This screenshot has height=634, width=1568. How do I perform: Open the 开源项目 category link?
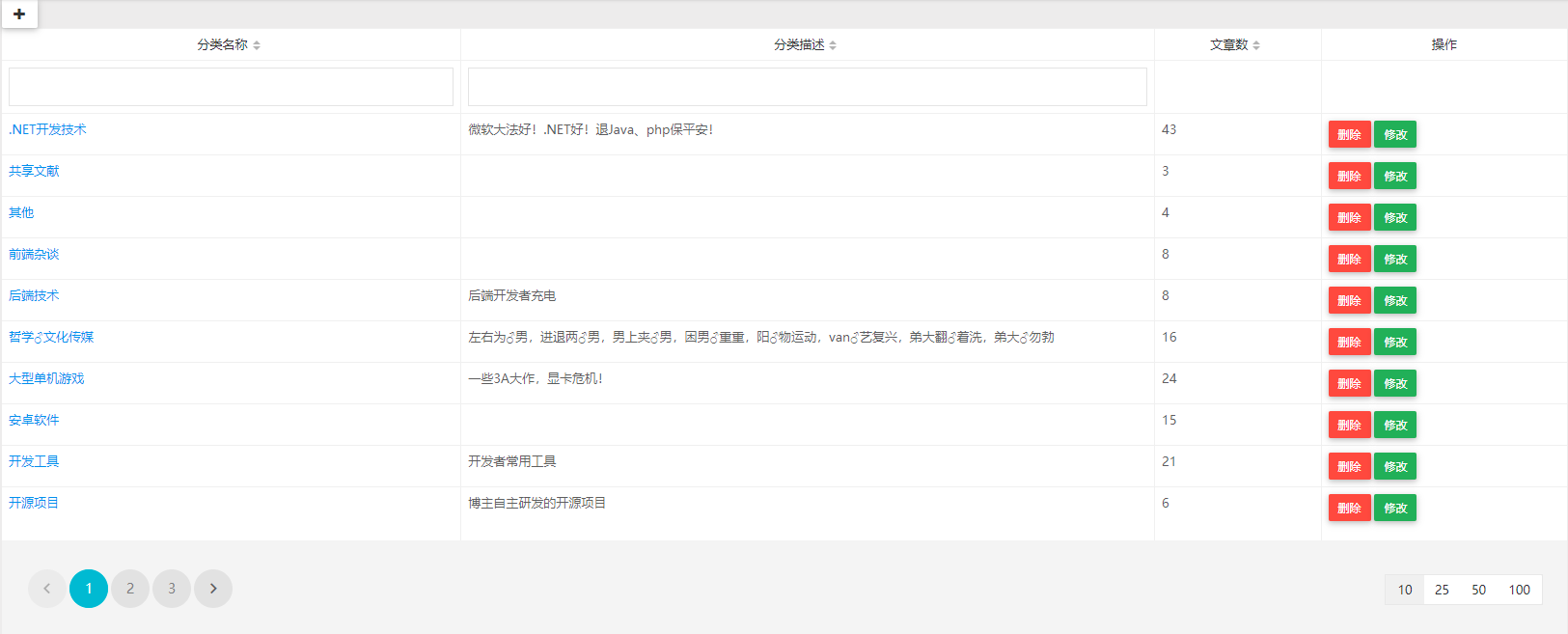click(34, 503)
